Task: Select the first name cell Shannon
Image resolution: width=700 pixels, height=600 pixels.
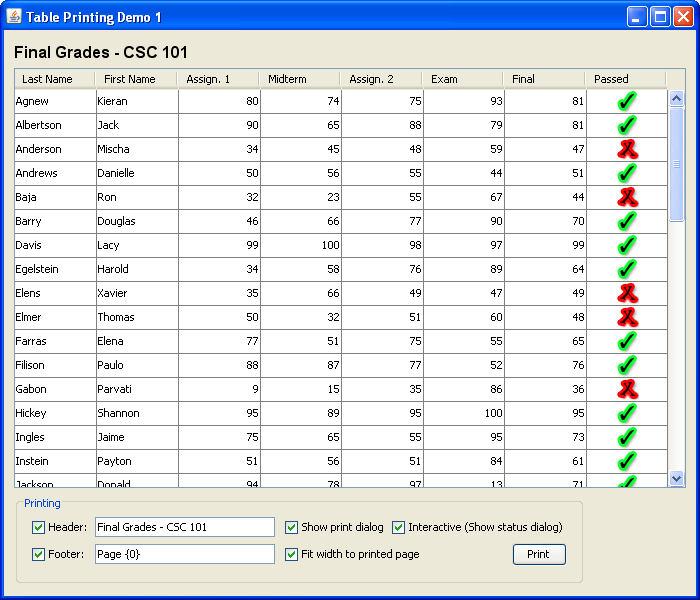Action: click(137, 413)
